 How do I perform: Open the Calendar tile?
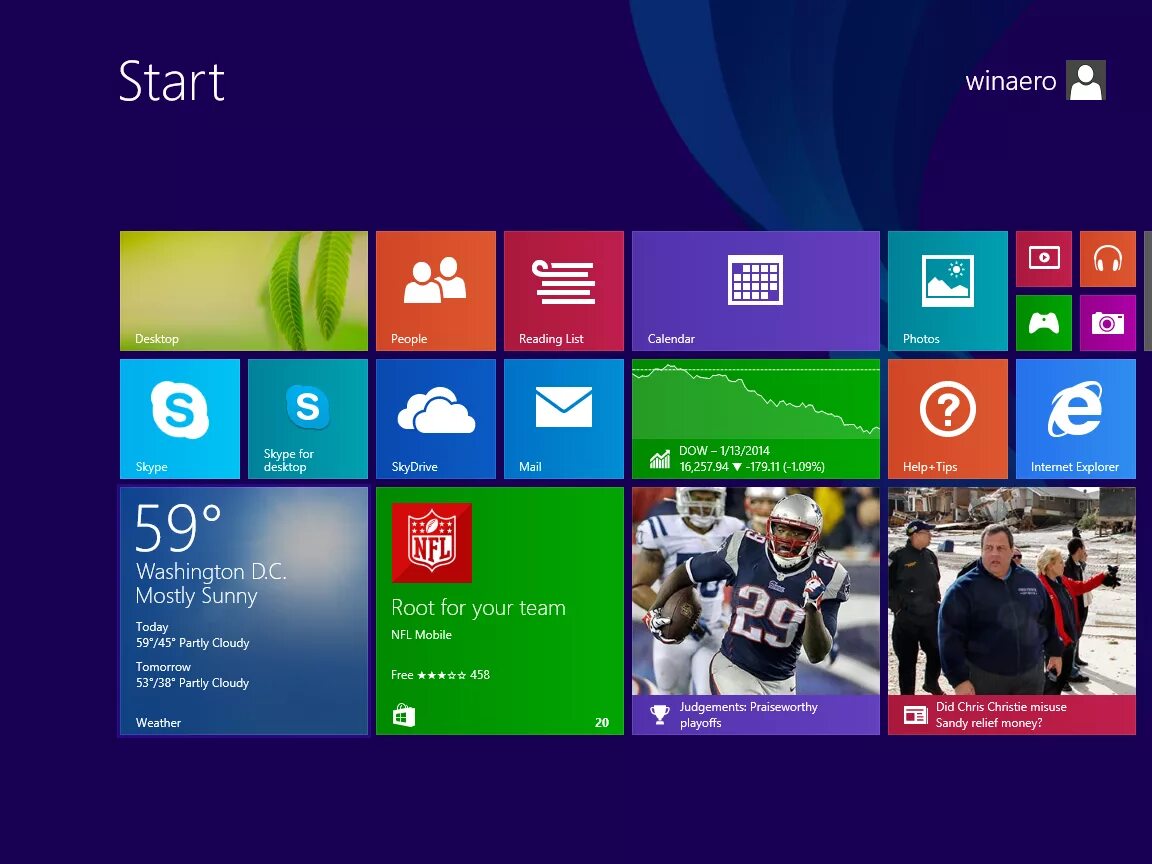click(x=755, y=291)
